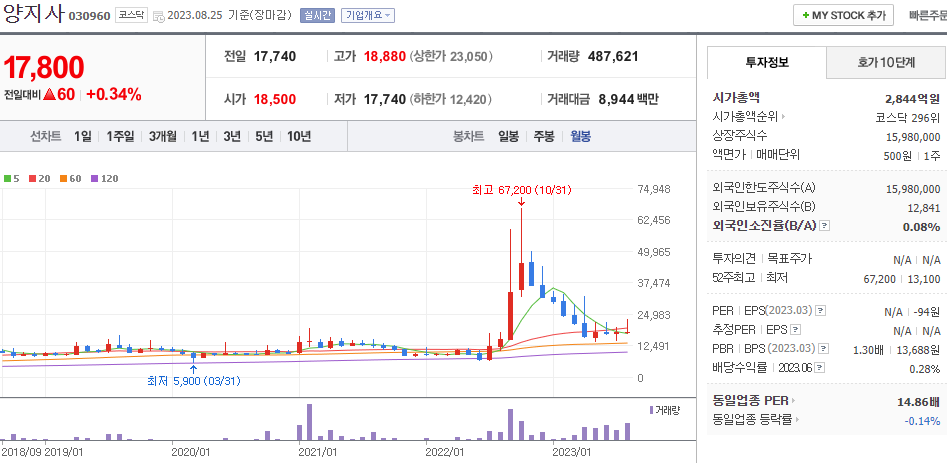
Task: Expand the 기업개요 dropdown
Action: click(368, 16)
